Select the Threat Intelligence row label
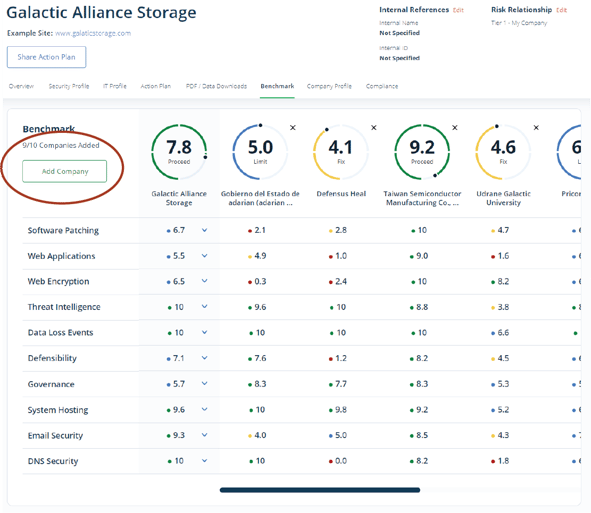Viewport: 591px width, 513px height. click(64, 307)
